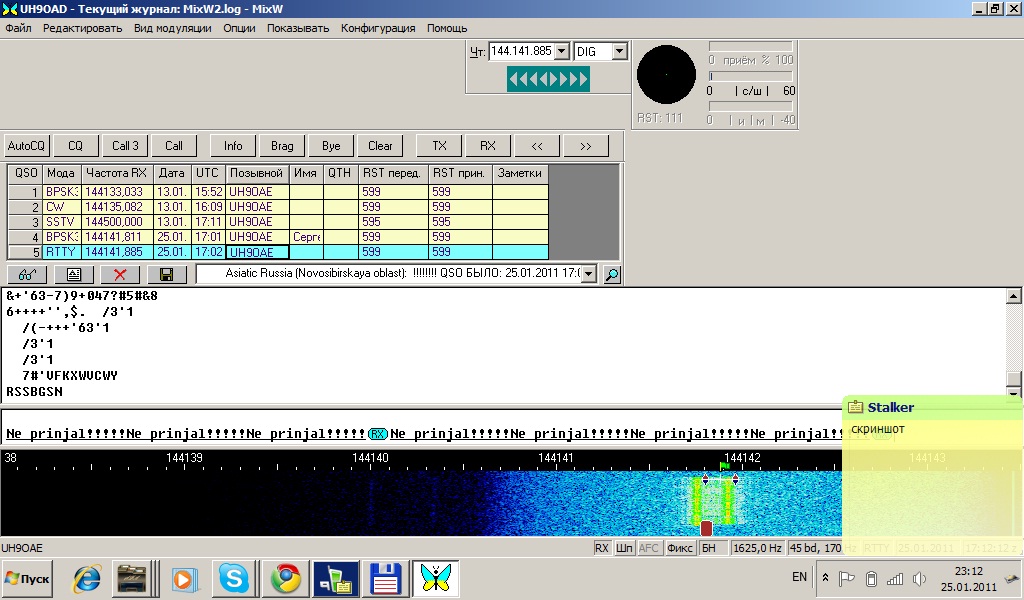Click the red RTTY marker on the waterfall
The width and height of the screenshot is (1024, 600).
tap(706, 527)
